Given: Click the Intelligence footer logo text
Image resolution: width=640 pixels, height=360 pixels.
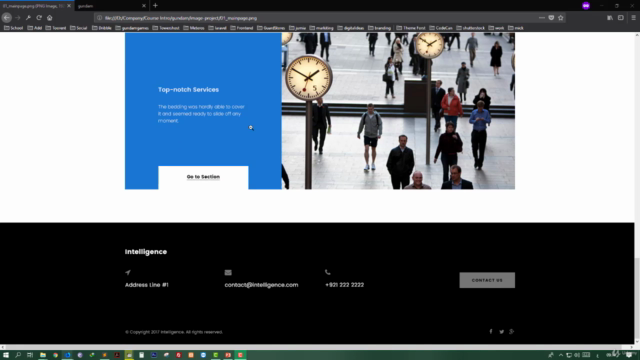Looking at the screenshot, I should 146,252.
